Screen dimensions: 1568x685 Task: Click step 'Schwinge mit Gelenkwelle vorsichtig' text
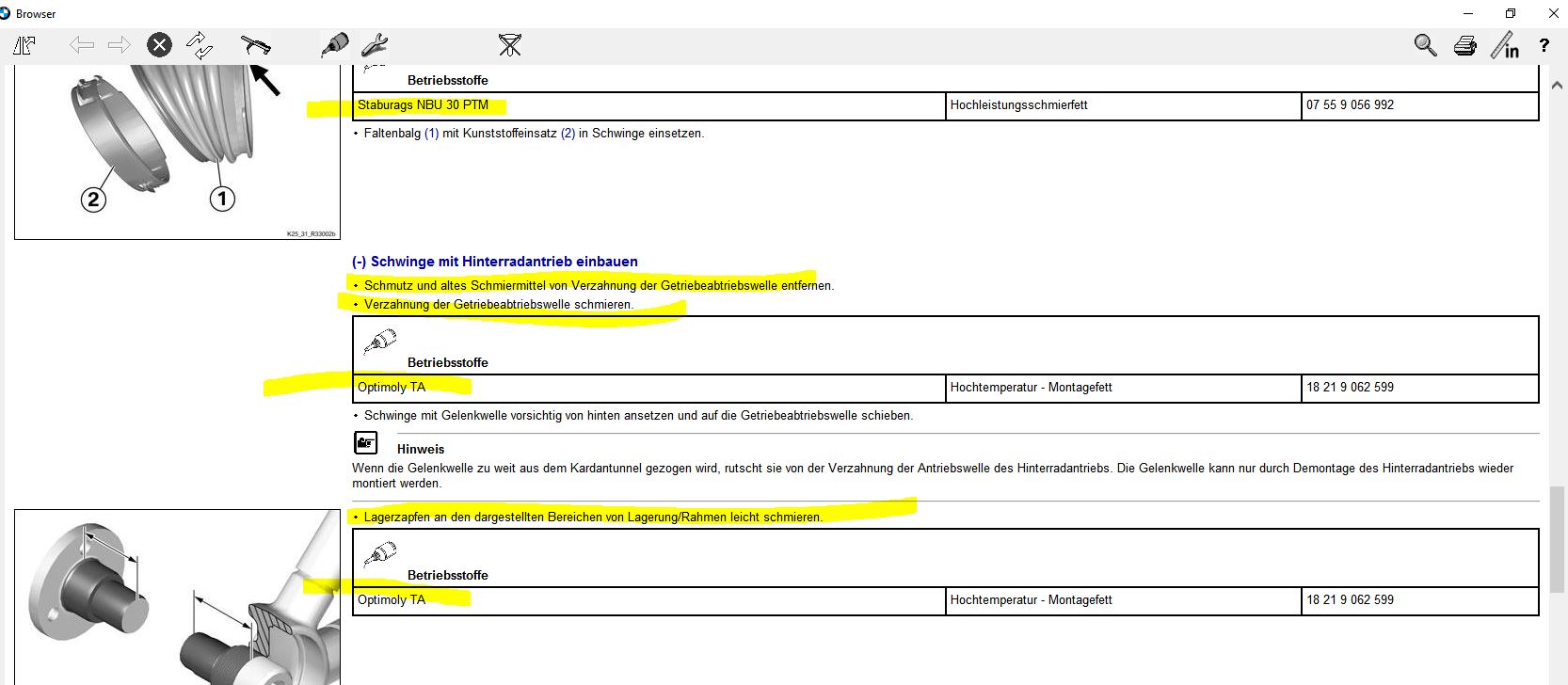638,416
